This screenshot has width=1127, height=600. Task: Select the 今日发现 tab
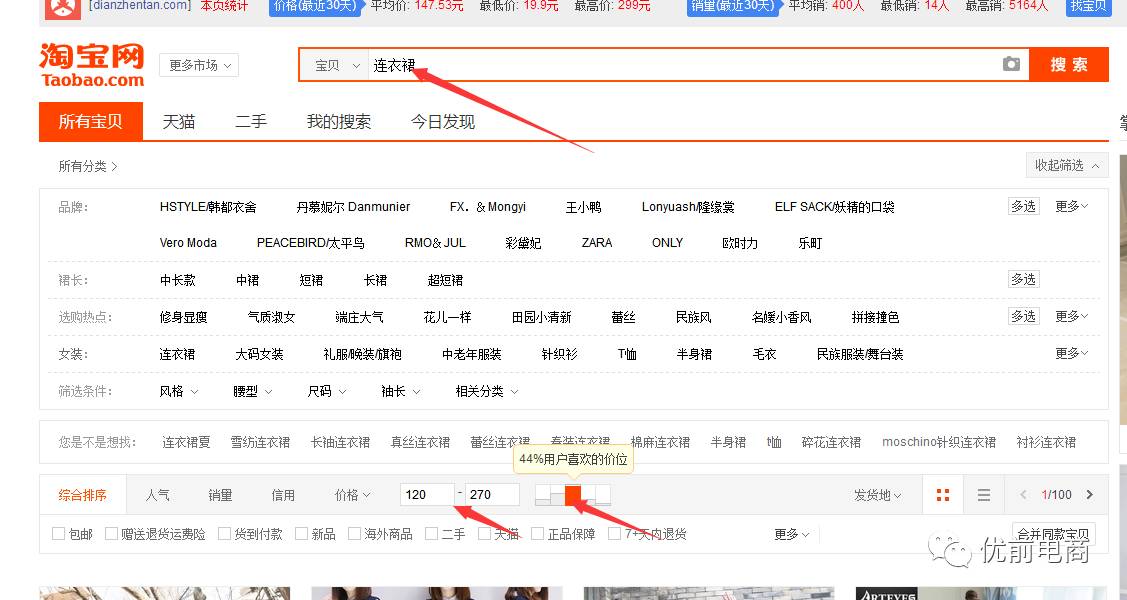[x=443, y=121]
